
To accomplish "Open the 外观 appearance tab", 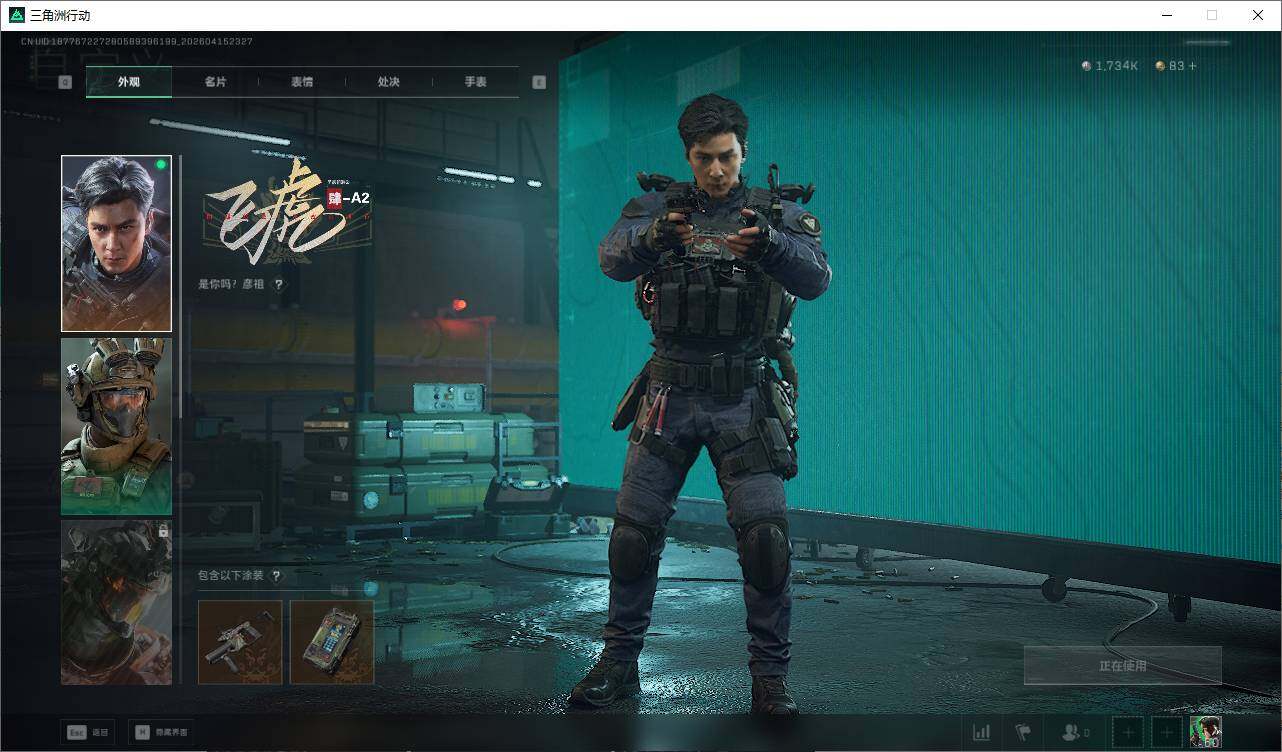I will 129,82.
